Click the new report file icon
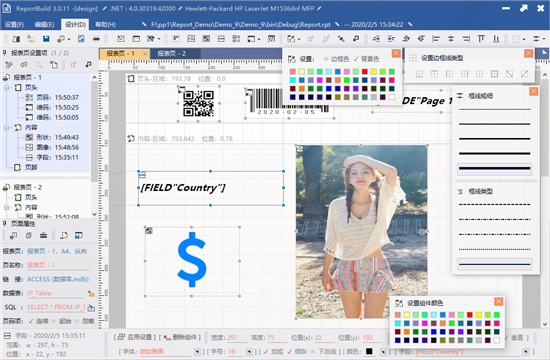Viewport: 550px width, 360px height. 16,39
